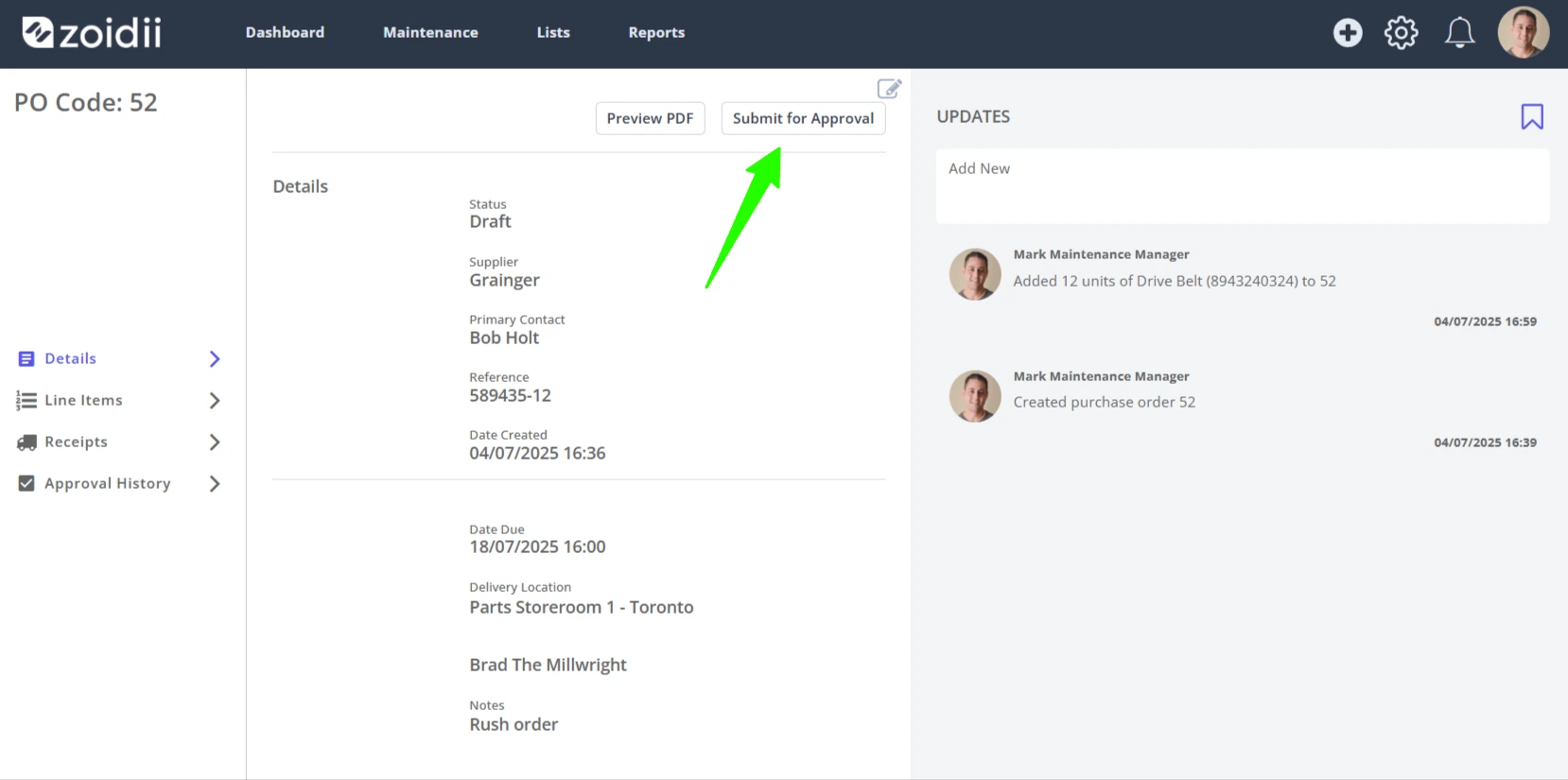Screen dimensions: 1568x780
Task: Go to the Dashboard menu item
Action: click(285, 32)
